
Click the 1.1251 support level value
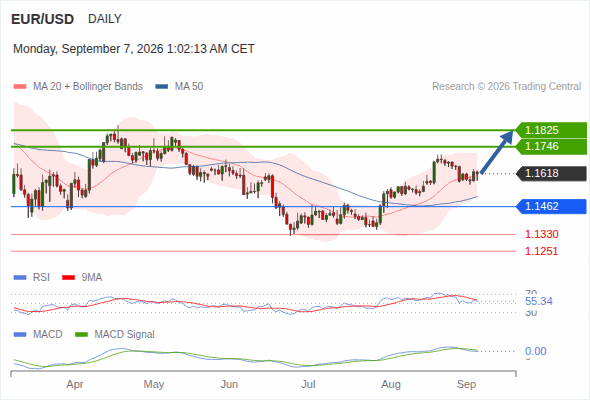click(541, 251)
